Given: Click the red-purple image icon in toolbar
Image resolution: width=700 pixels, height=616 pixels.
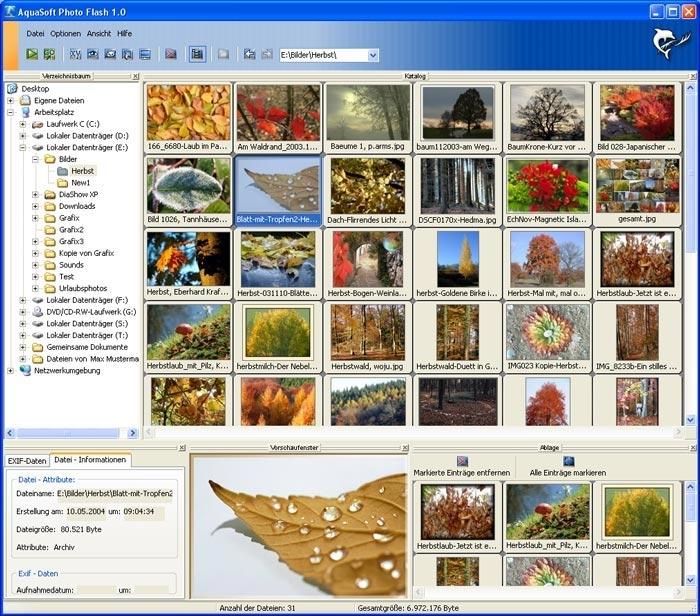Looking at the screenshot, I should [170, 54].
